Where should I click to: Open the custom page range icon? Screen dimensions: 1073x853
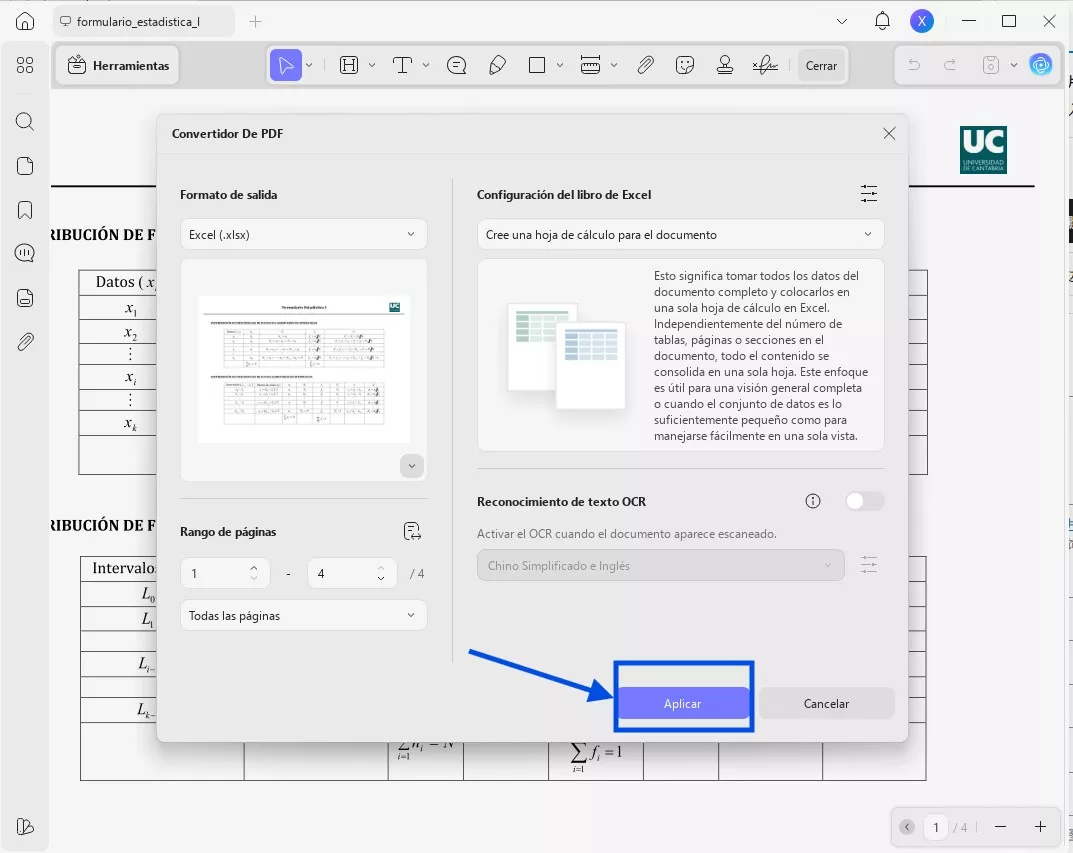pos(412,532)
